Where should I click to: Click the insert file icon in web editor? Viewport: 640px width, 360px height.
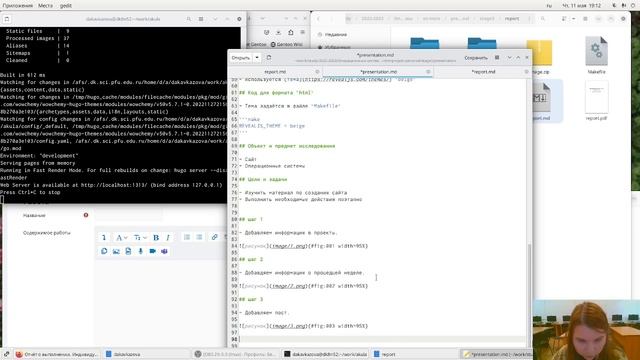[x=128, y=251]
